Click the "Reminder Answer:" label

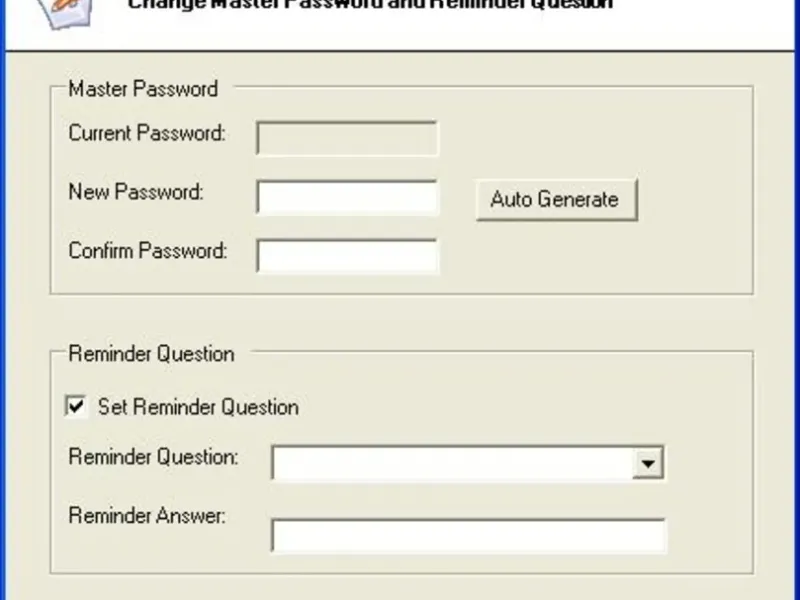(x=147, y=517)
